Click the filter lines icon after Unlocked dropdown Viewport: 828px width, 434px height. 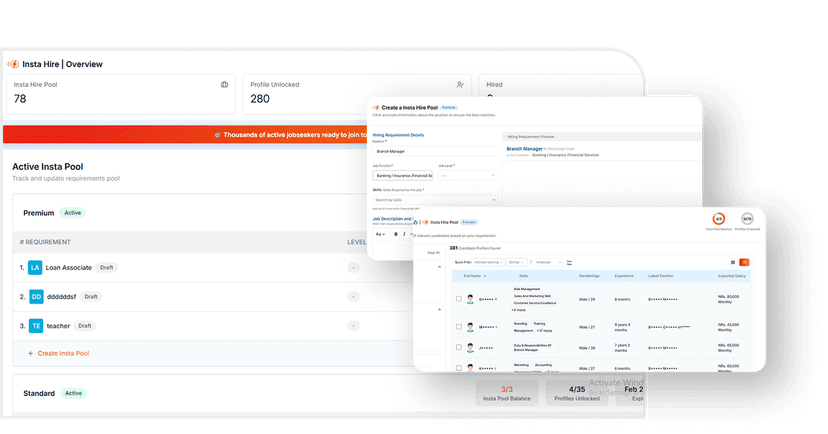click(569, 262)
